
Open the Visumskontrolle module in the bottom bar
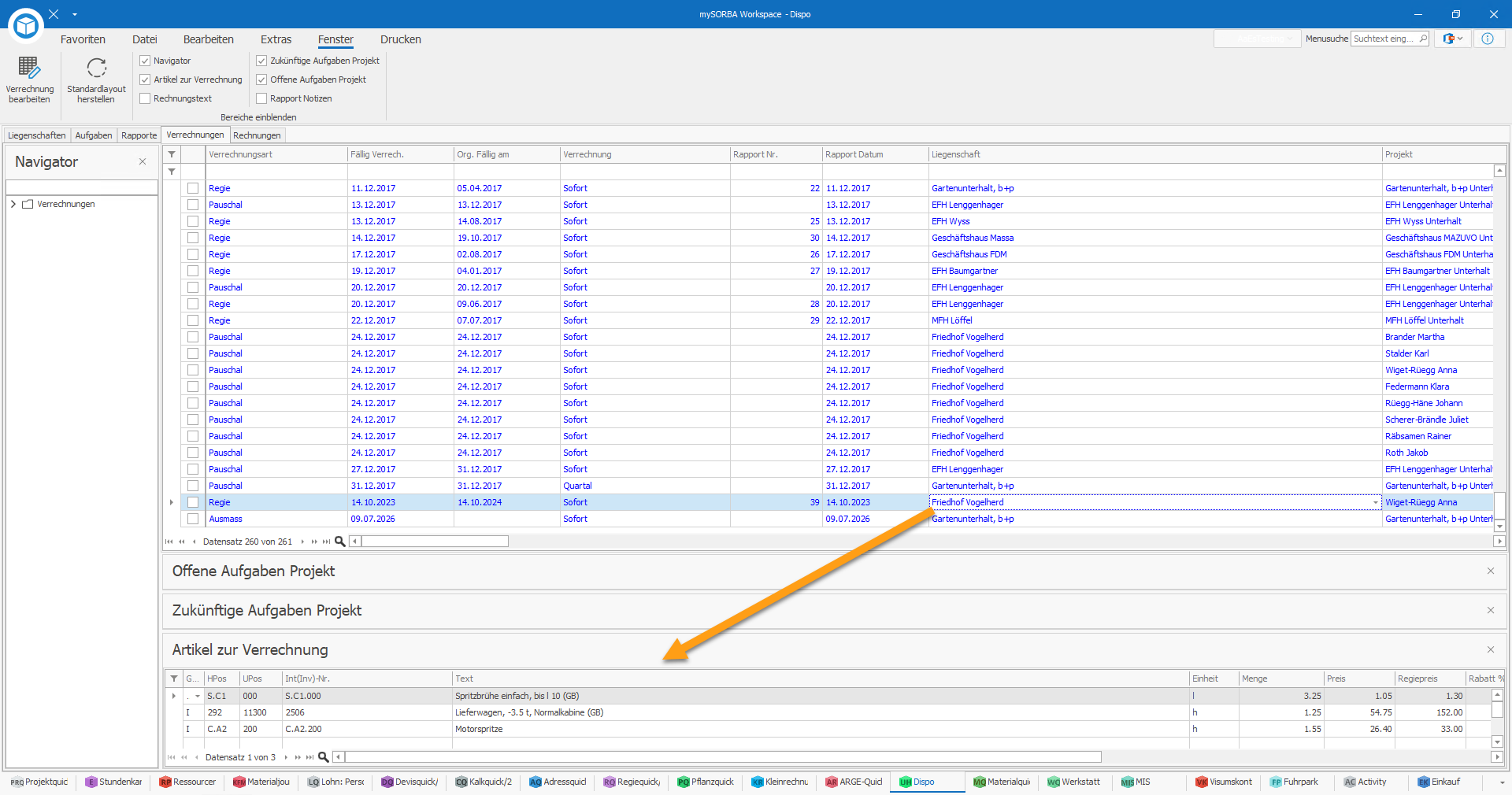(x=1224, y=782)
